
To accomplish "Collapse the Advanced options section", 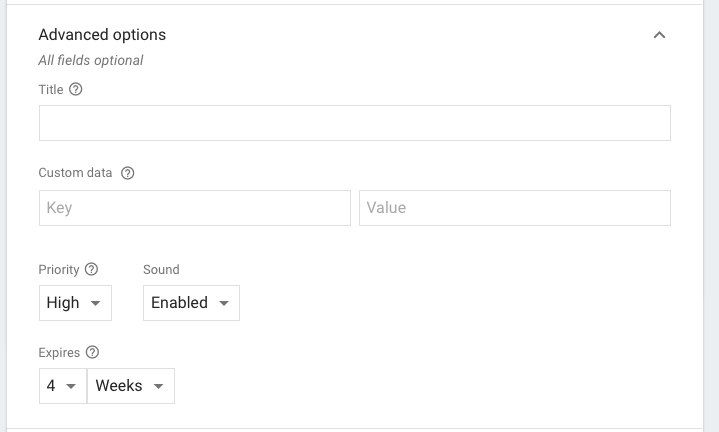I will tap(659, 35).
